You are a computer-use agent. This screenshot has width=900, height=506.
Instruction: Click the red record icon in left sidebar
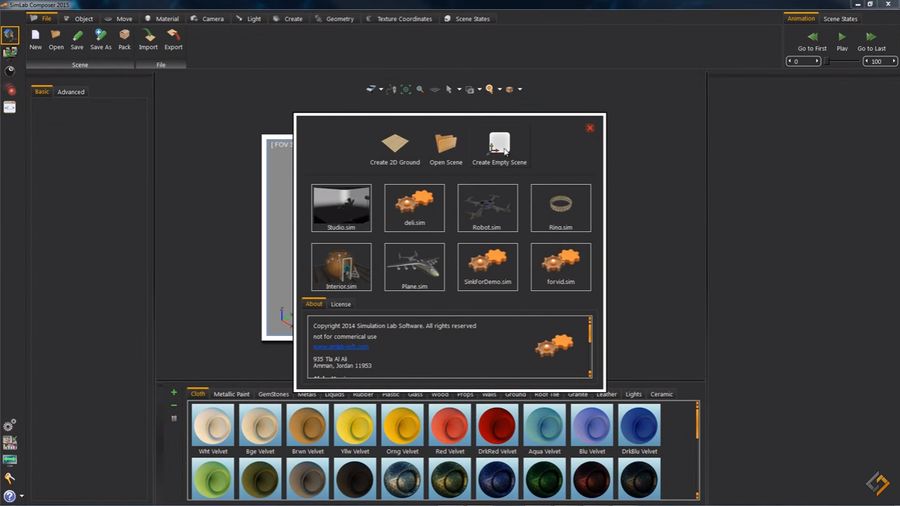point(10,90)
